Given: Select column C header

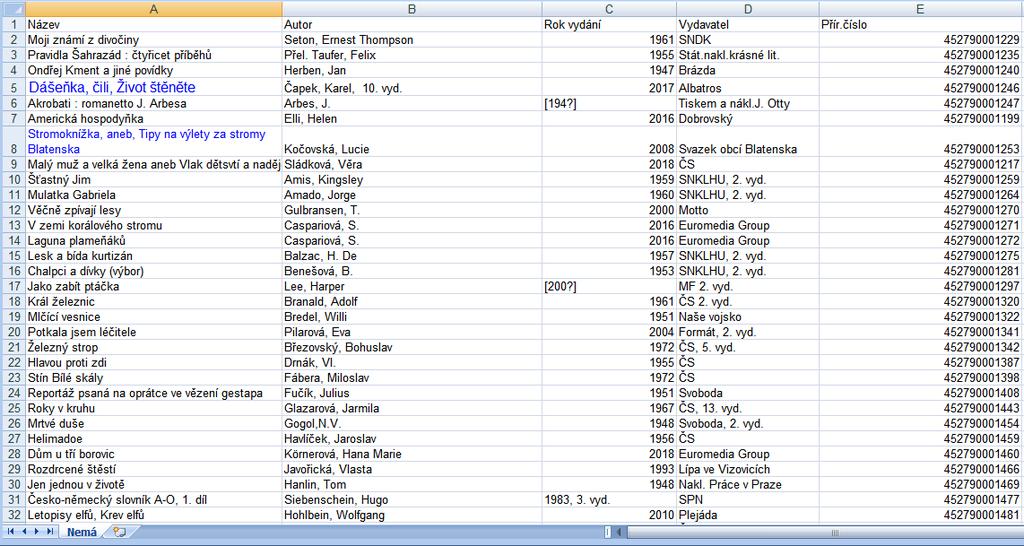Looking at the screenshot, I should [609, 9].
